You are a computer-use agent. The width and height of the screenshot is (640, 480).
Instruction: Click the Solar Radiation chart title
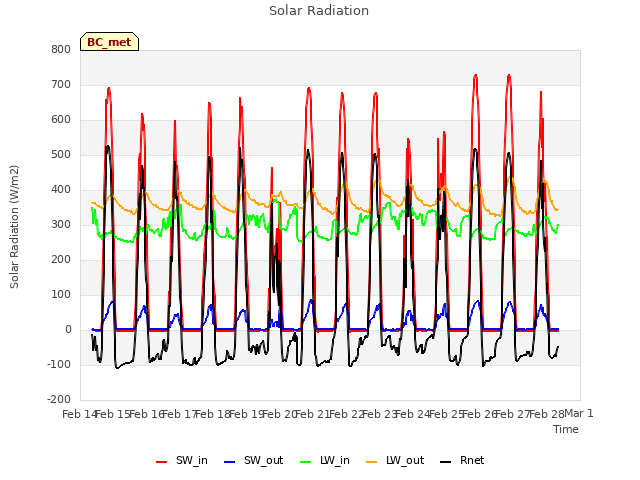(319, 11)
